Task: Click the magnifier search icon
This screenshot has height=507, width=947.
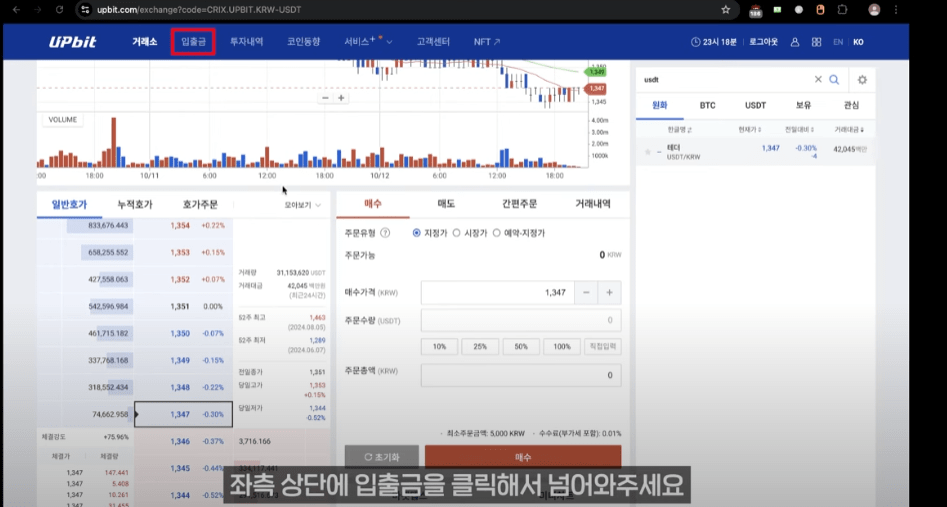Action: [x=834, y=80]
